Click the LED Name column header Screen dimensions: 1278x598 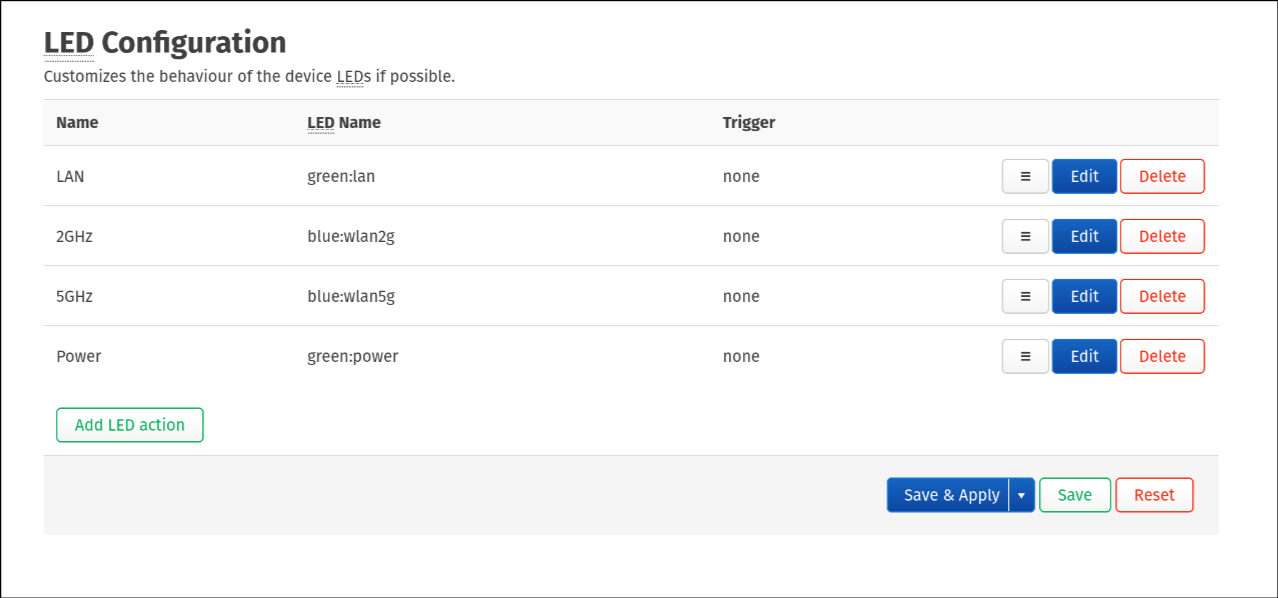(344, 123)
